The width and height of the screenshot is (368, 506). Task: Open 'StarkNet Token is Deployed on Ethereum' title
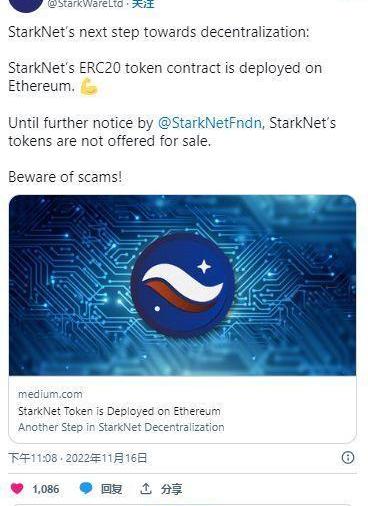pyautogui.click(x=119, y=411)
